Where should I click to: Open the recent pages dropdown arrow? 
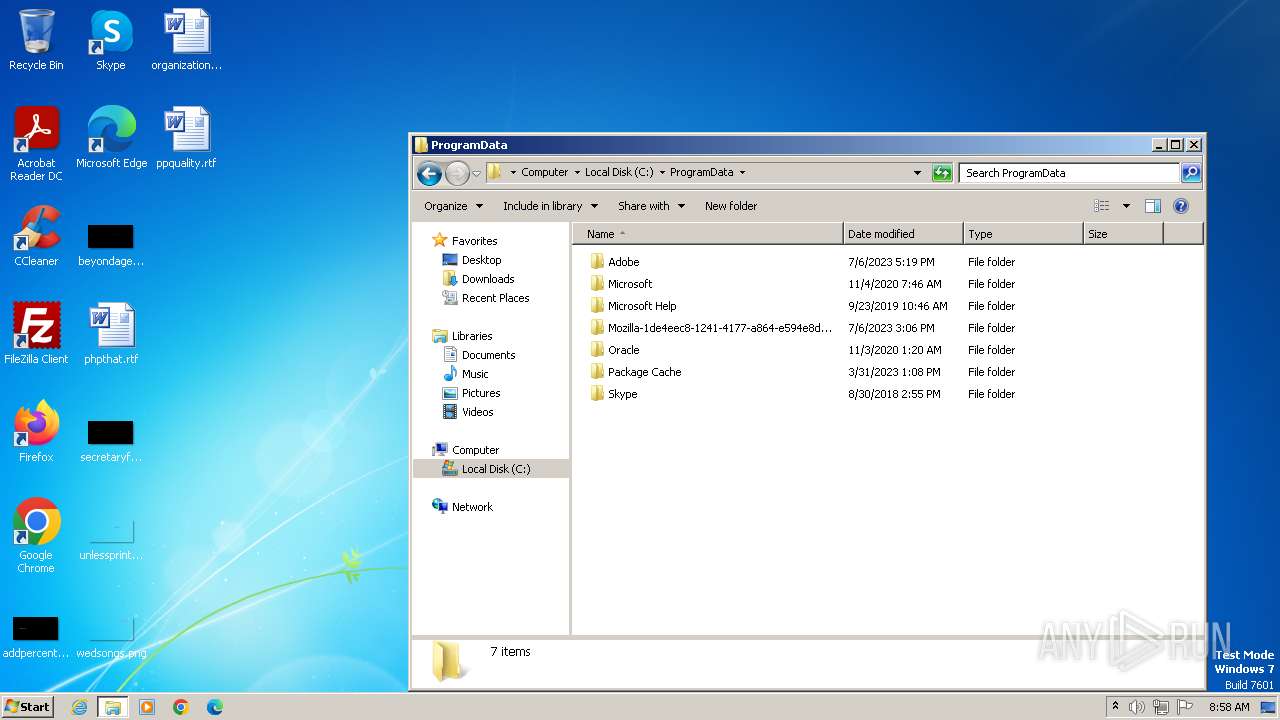point(476,173)
